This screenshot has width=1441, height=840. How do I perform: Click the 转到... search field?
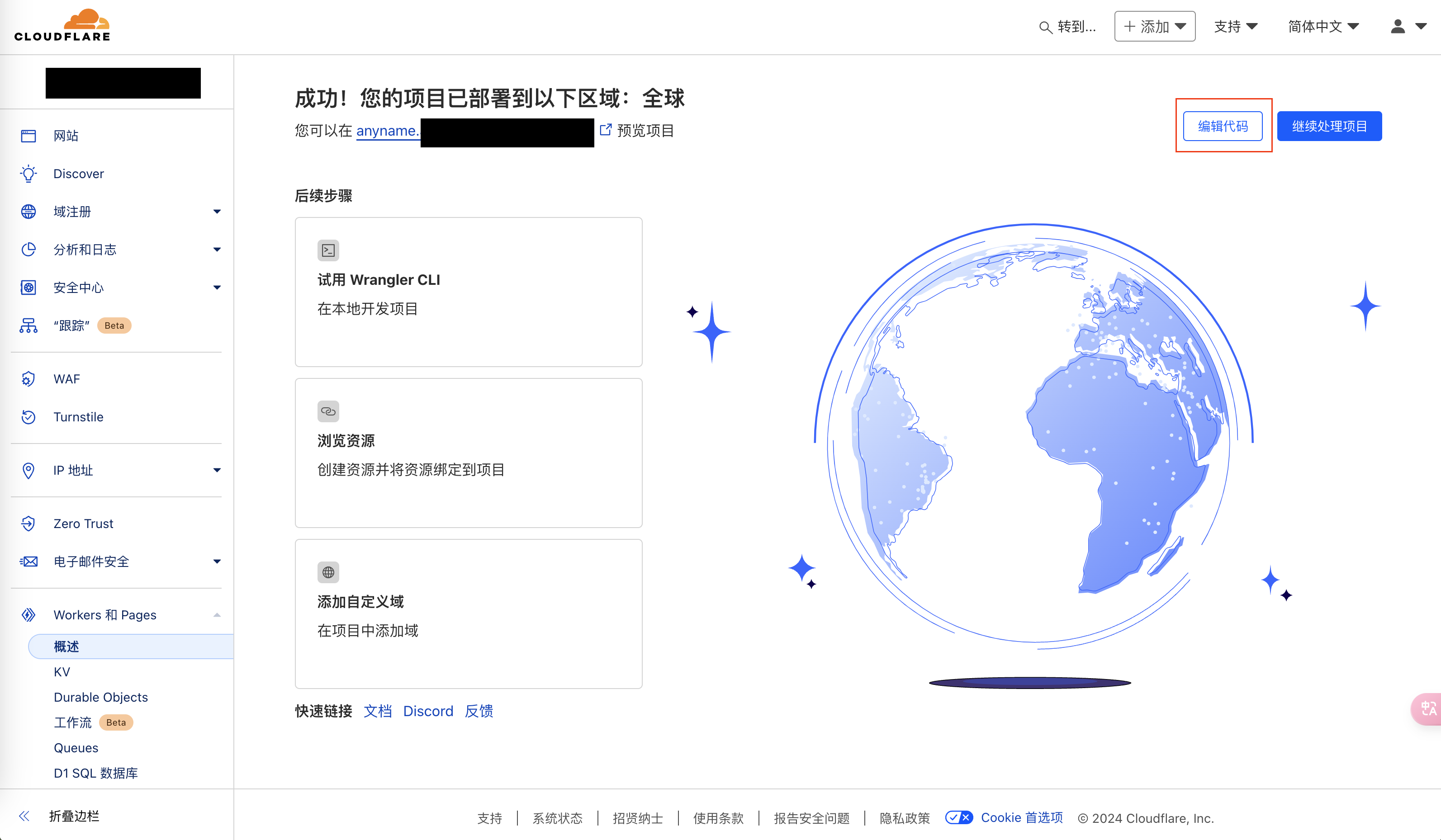click(x=1067, y=27)
